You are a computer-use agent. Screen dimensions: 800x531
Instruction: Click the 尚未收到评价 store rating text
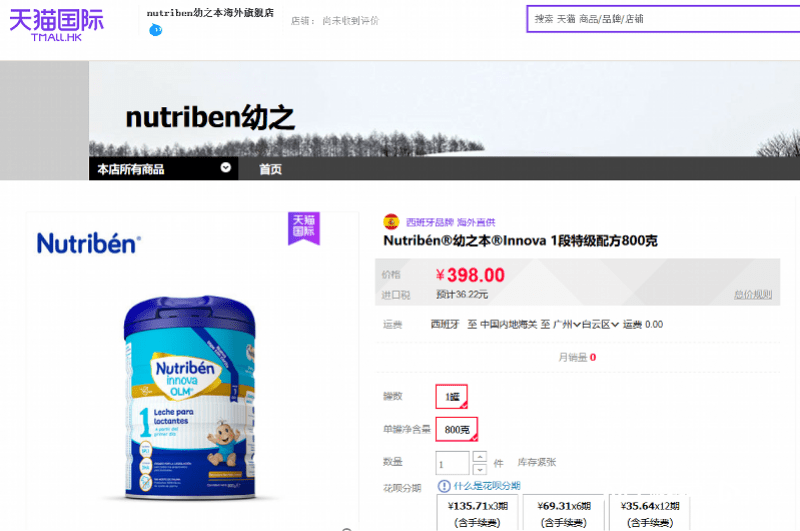tap(351, 20)
